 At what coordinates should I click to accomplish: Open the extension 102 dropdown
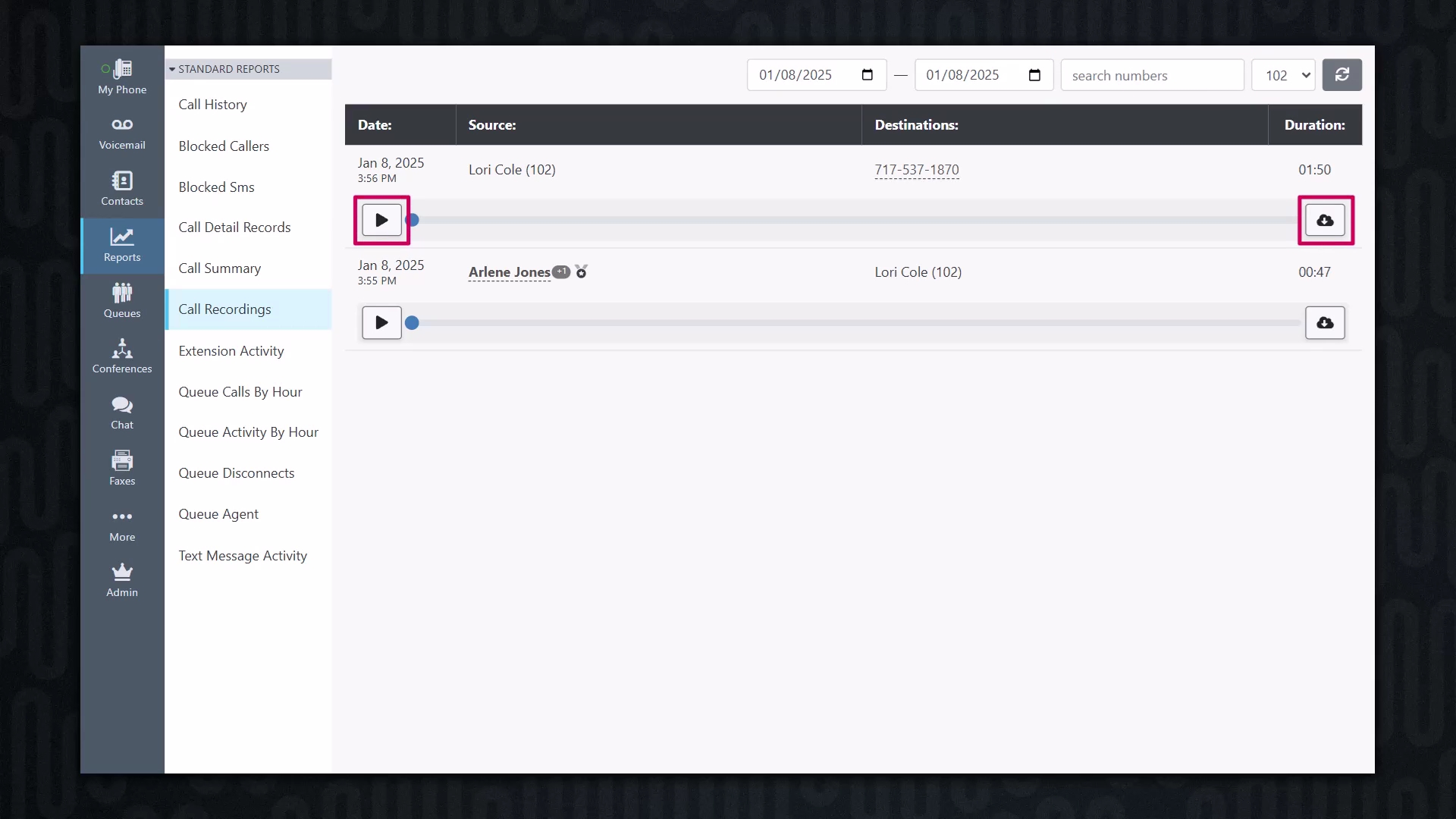point(1283,75)
